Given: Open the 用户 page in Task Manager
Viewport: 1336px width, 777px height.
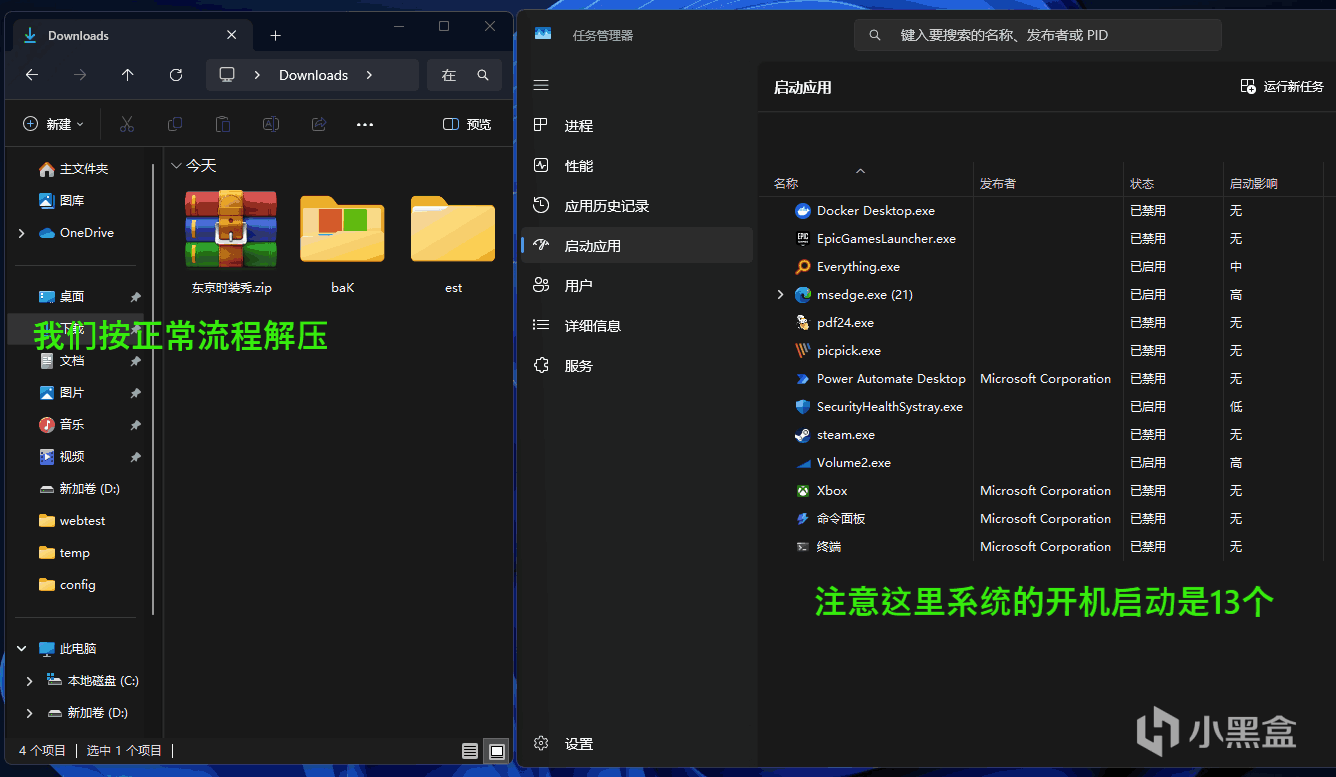Looking at the screenshot, I should point(637,286).
